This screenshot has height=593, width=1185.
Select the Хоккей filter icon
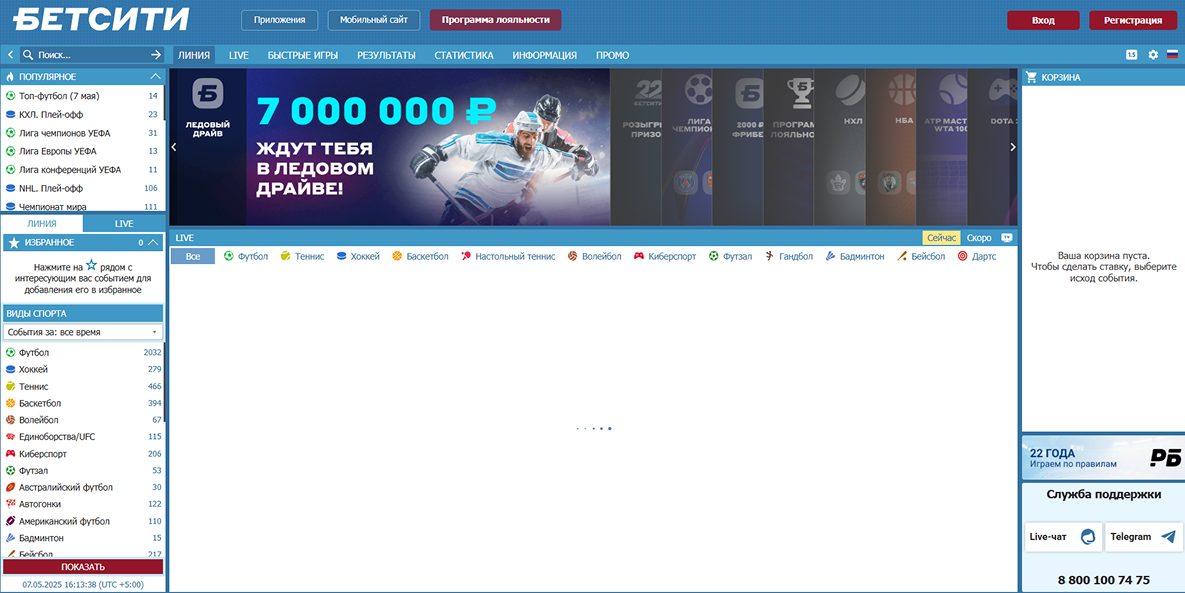(x=341, y=256)
